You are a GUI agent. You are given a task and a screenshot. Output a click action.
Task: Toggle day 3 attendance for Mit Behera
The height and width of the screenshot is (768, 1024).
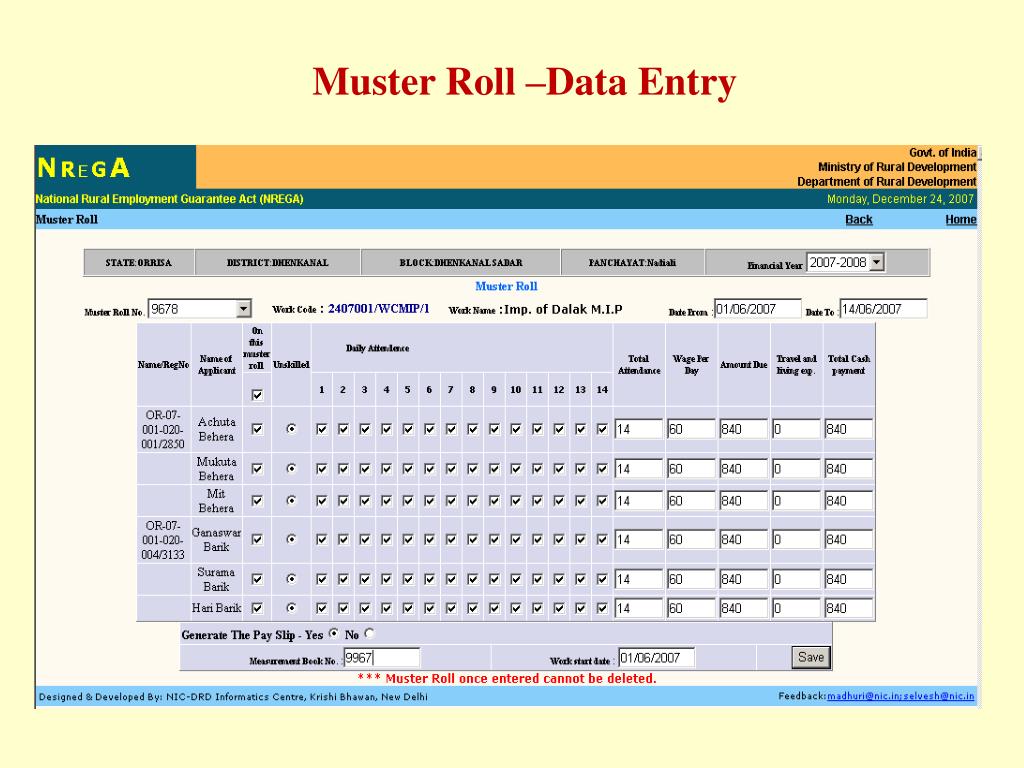pos(364,501)
